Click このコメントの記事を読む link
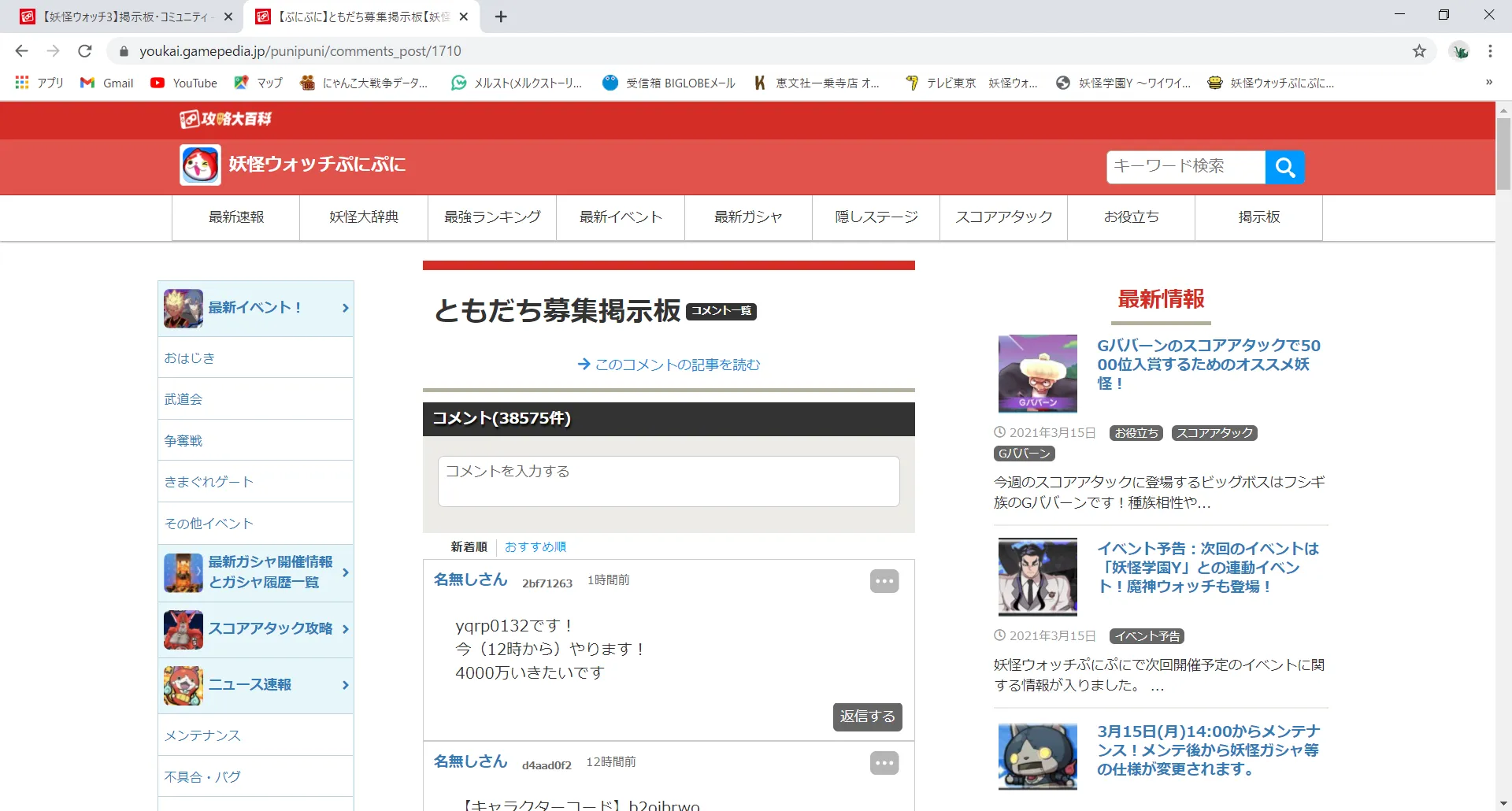This screenshot has height=811, width=1512. [669, 365]
